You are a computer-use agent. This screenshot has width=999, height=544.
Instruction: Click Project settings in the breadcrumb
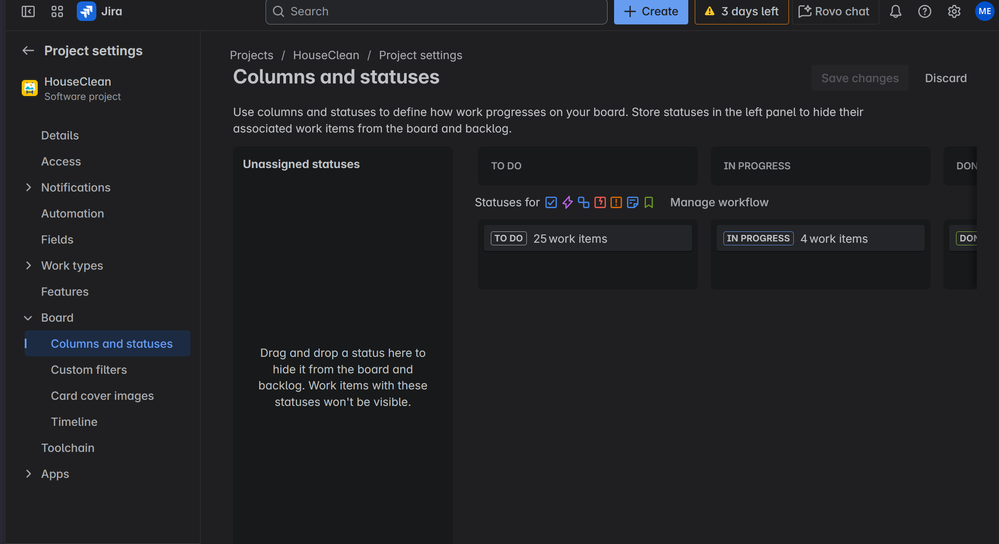coord(420,55)
